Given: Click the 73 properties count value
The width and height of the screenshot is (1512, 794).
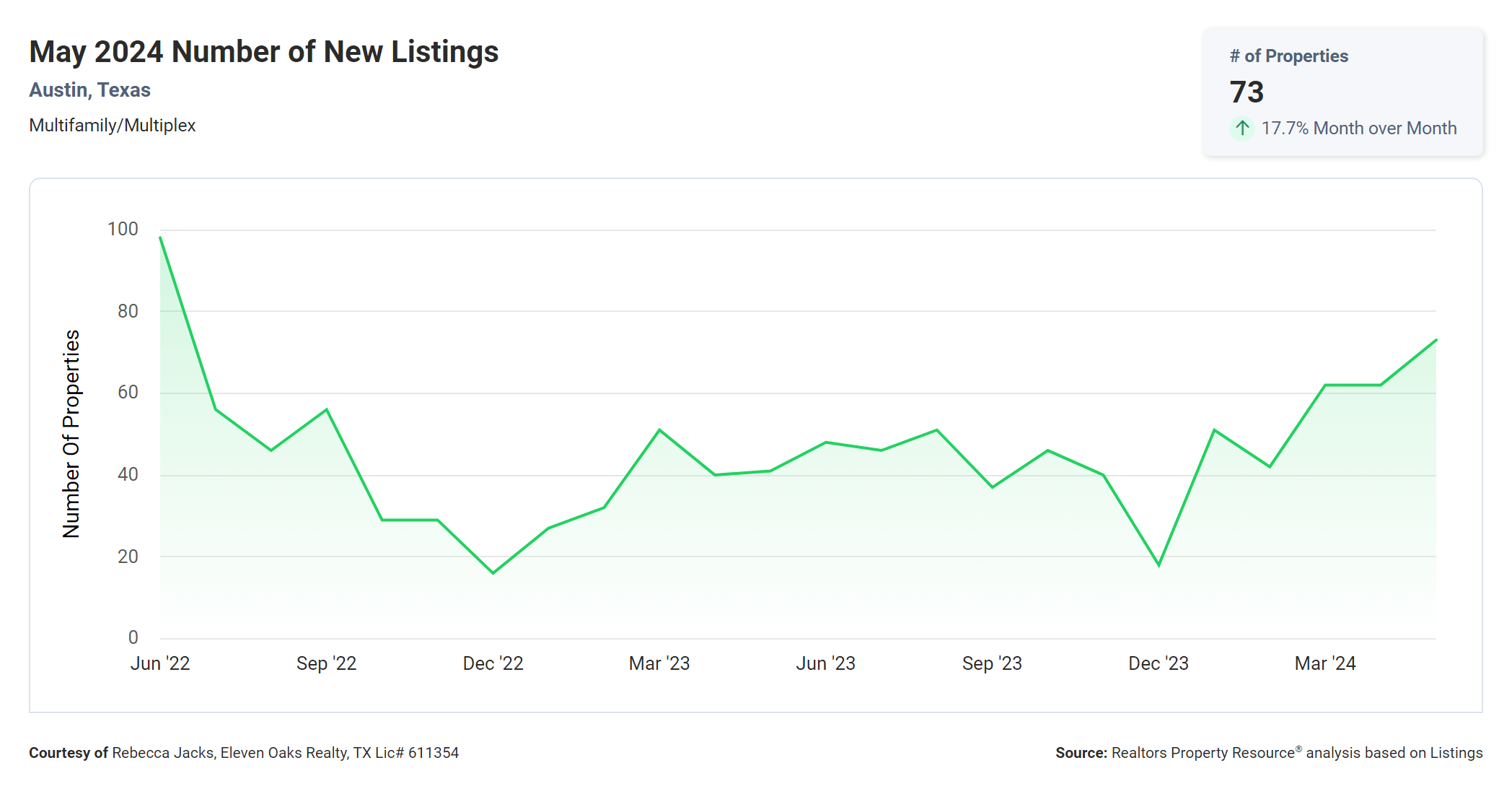Looking at the screenshot, I should [1247, 92].
